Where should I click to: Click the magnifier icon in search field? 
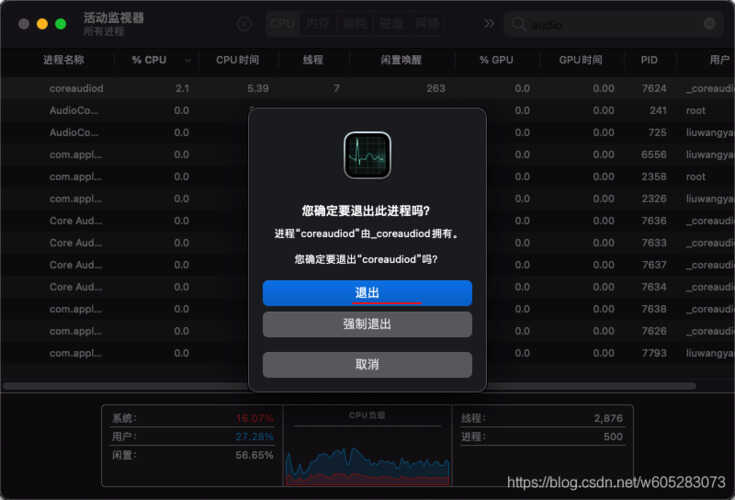(x=518, y=24)
